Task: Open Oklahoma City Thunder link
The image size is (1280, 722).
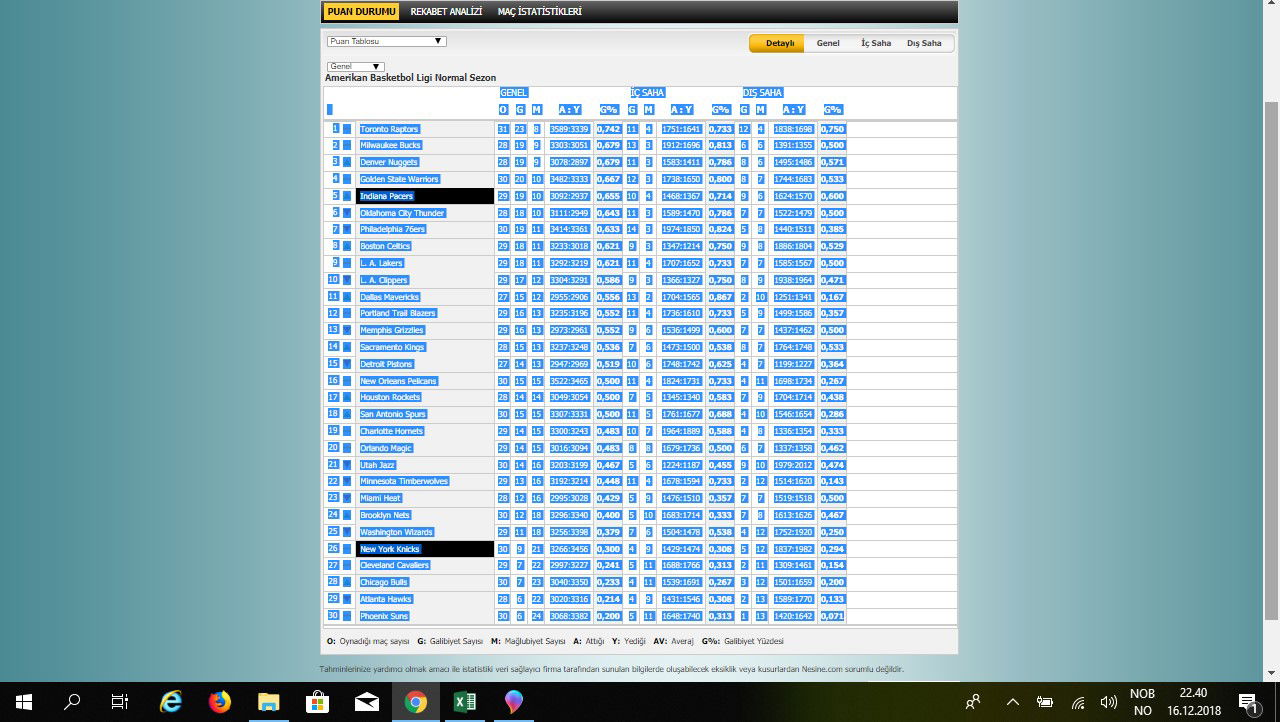Action: point(403,213)
